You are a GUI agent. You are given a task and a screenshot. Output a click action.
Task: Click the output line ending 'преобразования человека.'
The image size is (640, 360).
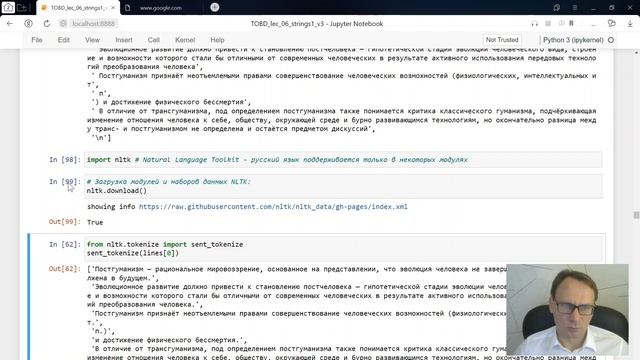point(145,304)
